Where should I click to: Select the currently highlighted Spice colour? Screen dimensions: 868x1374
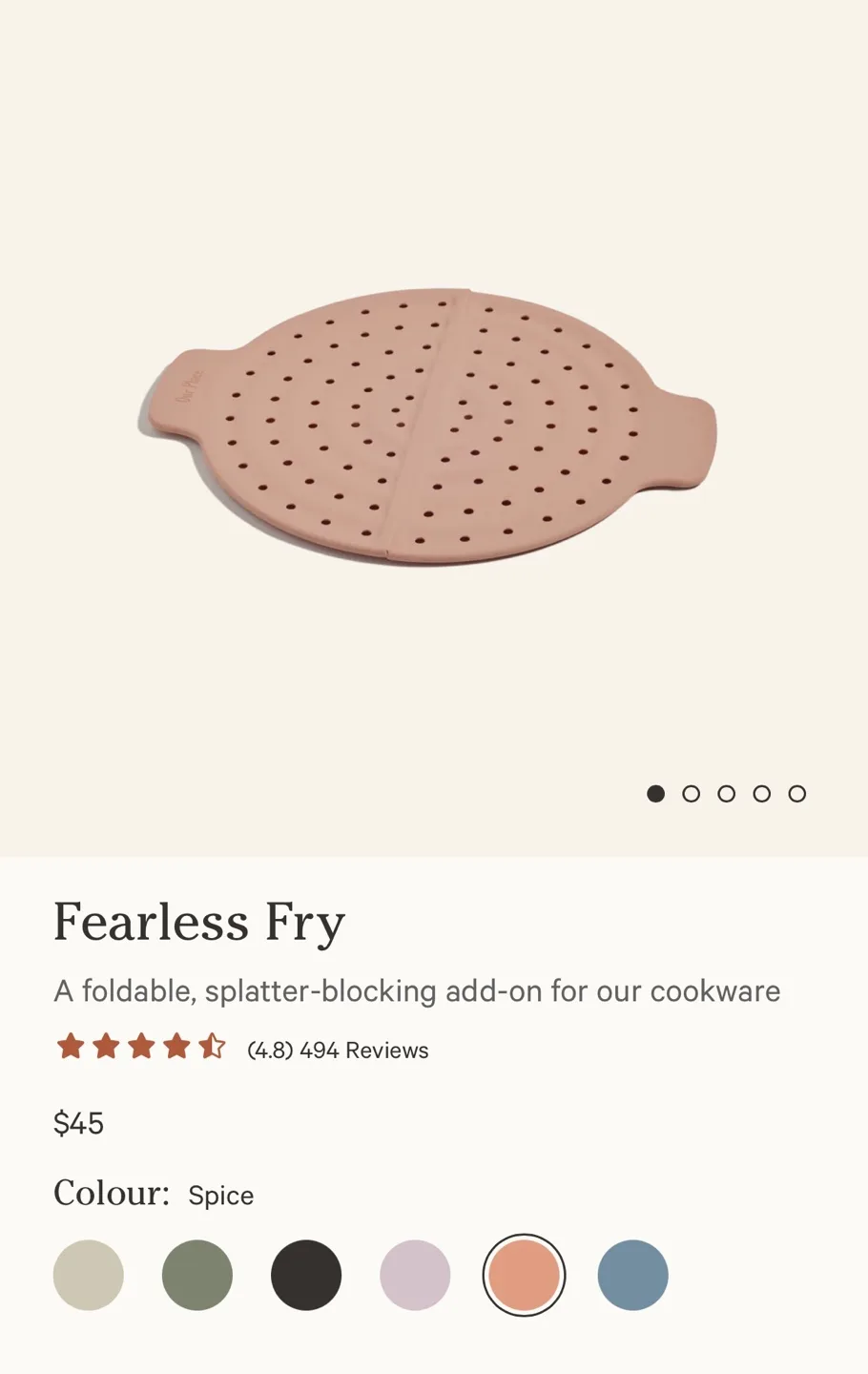(524, 1275)
